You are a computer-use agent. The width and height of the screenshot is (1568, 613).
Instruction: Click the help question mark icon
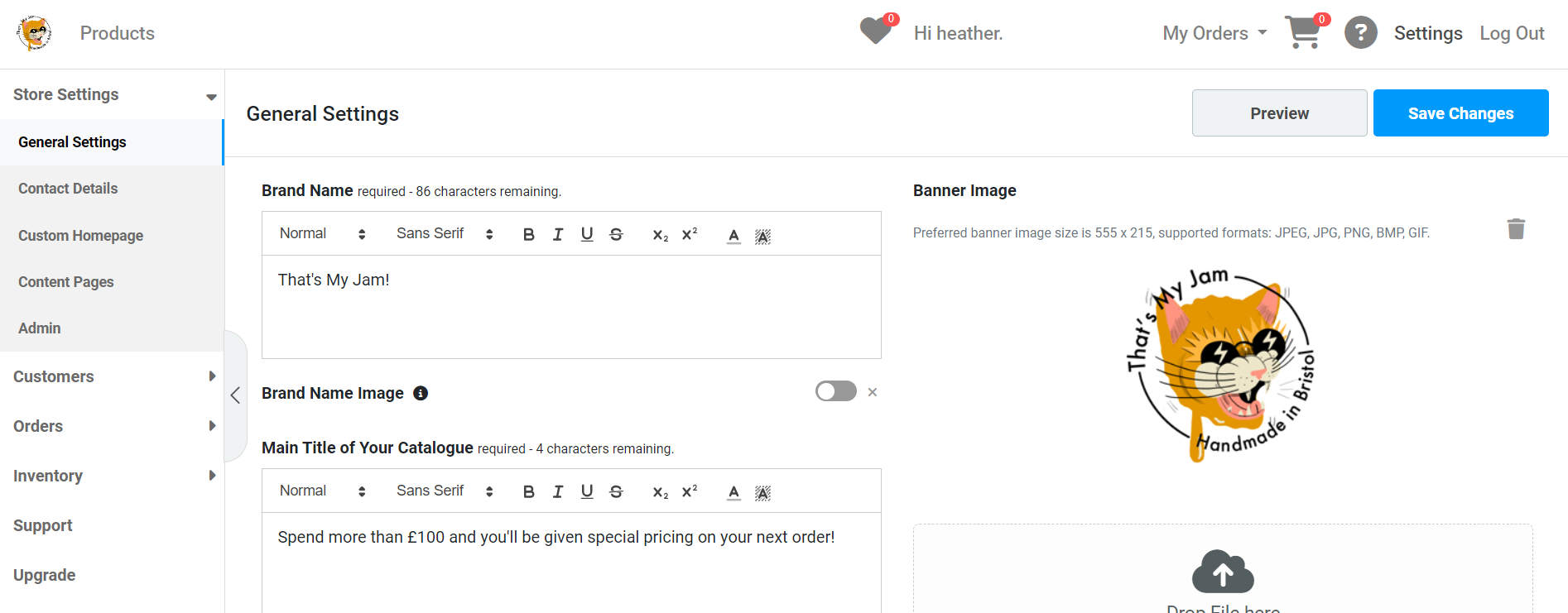pyautogui.click(x=1360, y=33)
